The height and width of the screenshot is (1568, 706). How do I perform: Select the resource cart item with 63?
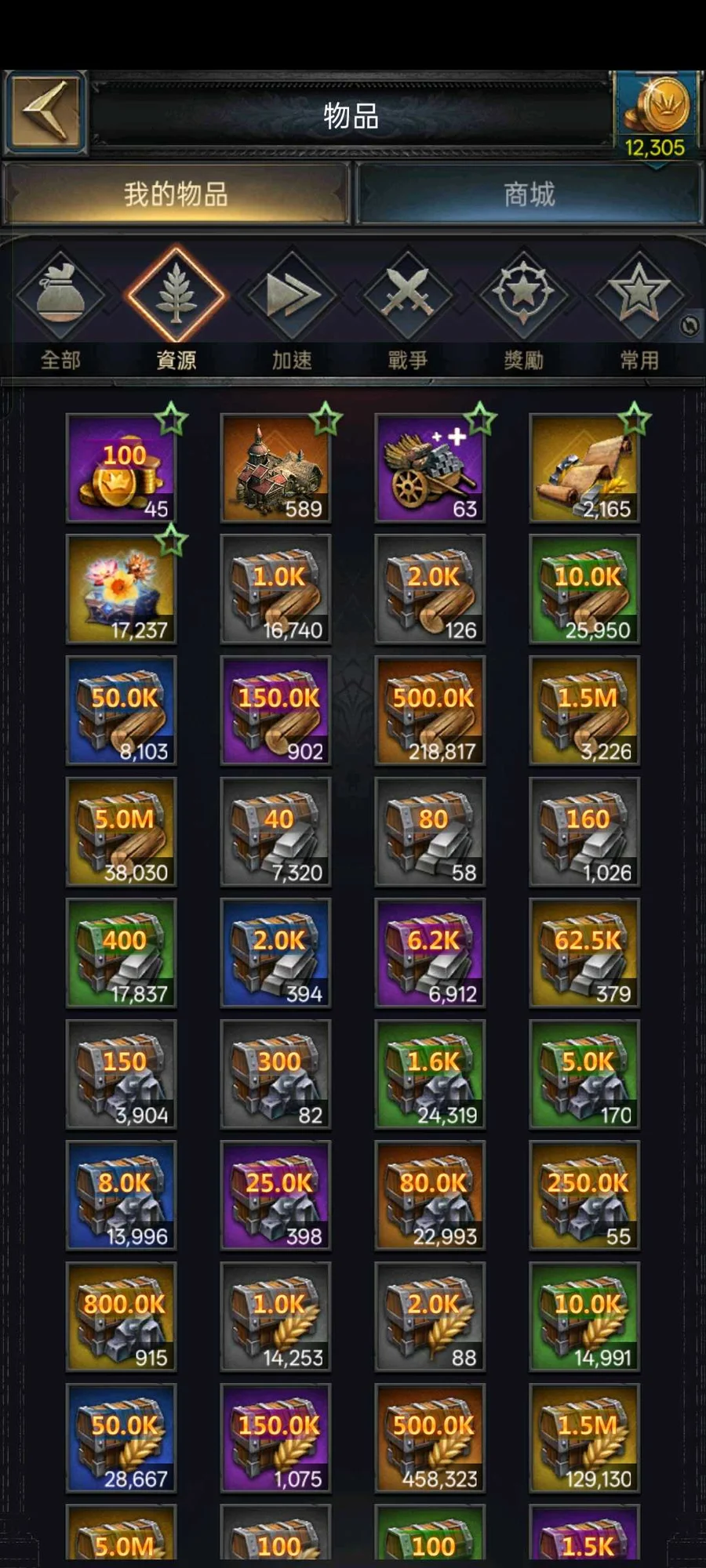click(x=430, y=469)
